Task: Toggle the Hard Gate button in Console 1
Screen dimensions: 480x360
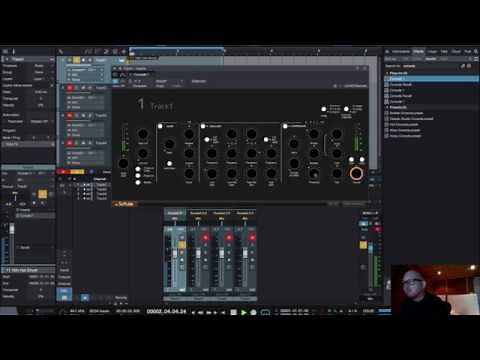Action: pyautogui.click(x=169, y=163)
